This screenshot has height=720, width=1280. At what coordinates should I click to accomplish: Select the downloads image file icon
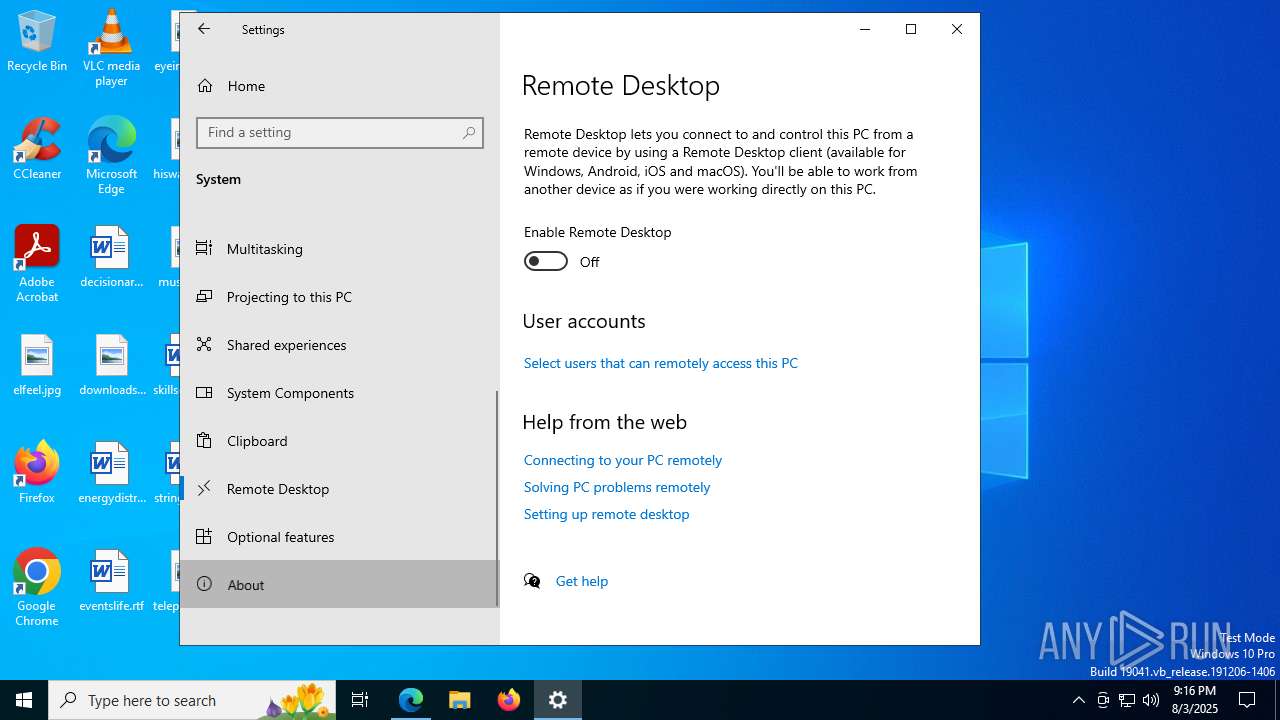111,365
